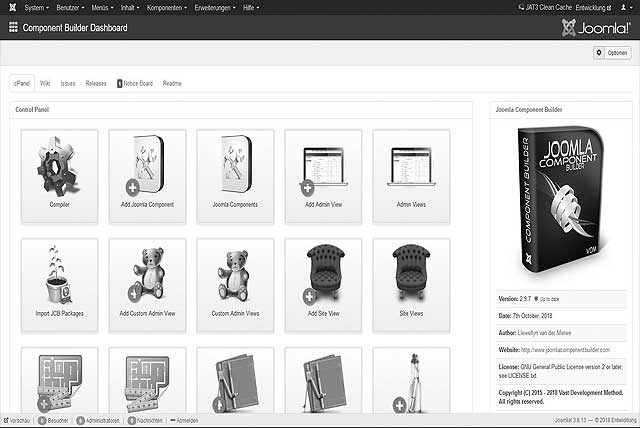Open the Site Views armchair icon
This screenshot has width=640, height=428.
point(411,274)
